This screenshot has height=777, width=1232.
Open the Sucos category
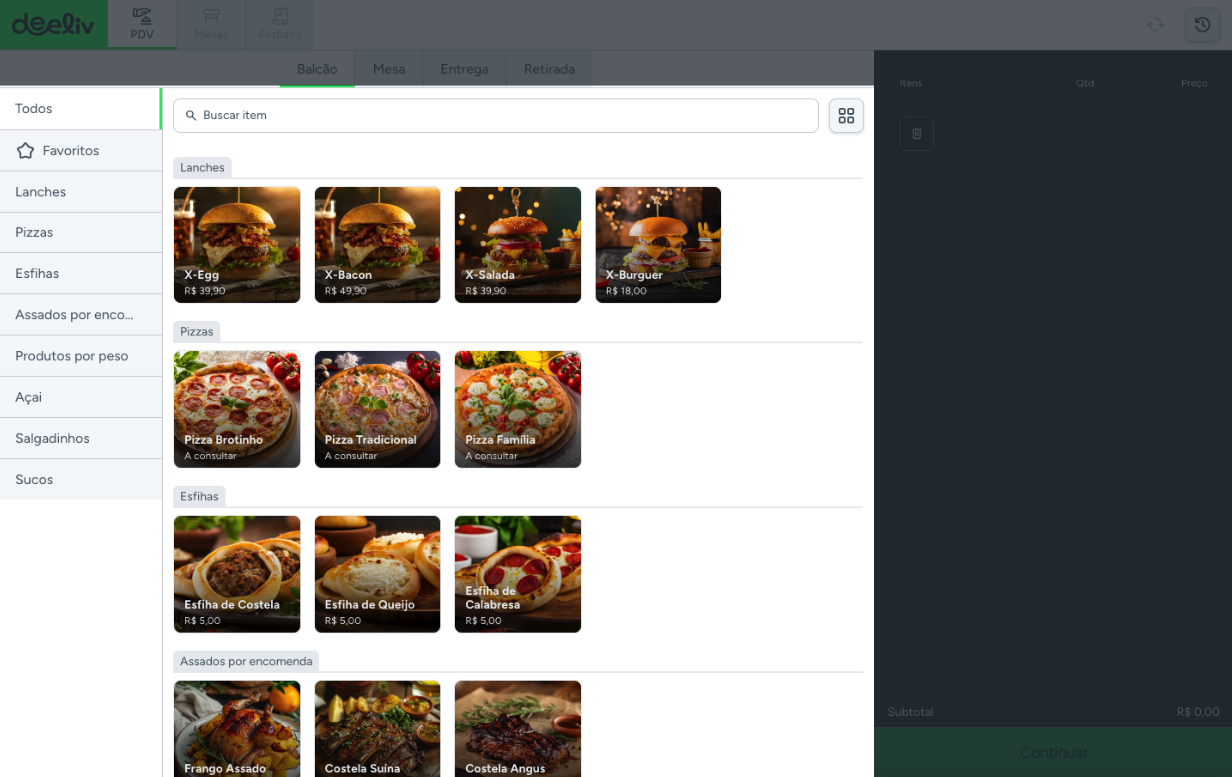(80, 480)
